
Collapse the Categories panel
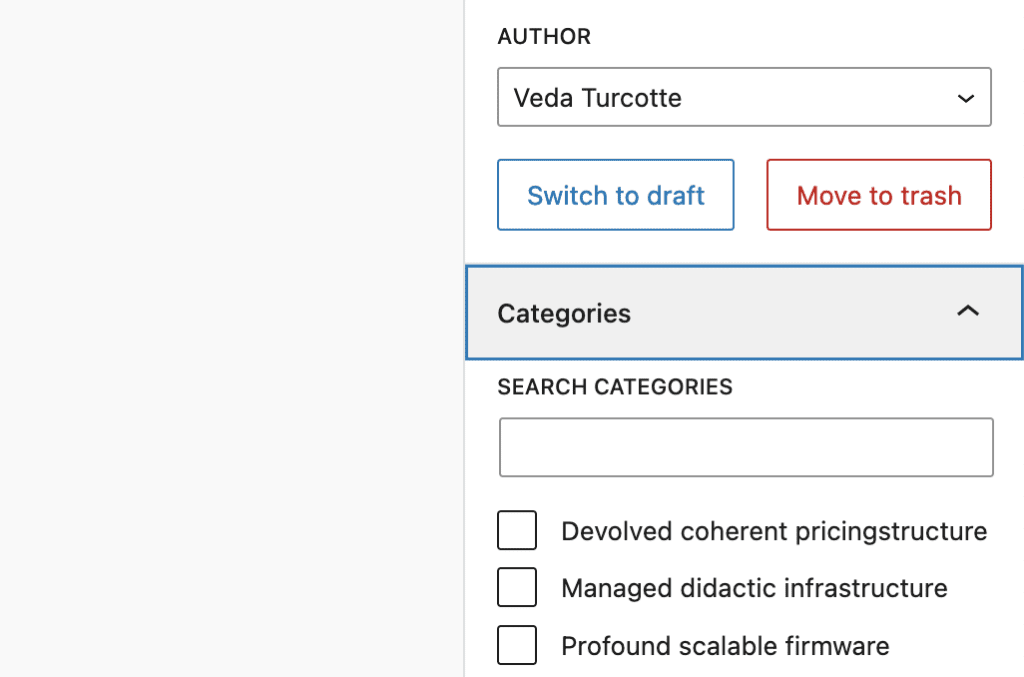[x=744, y=312]
